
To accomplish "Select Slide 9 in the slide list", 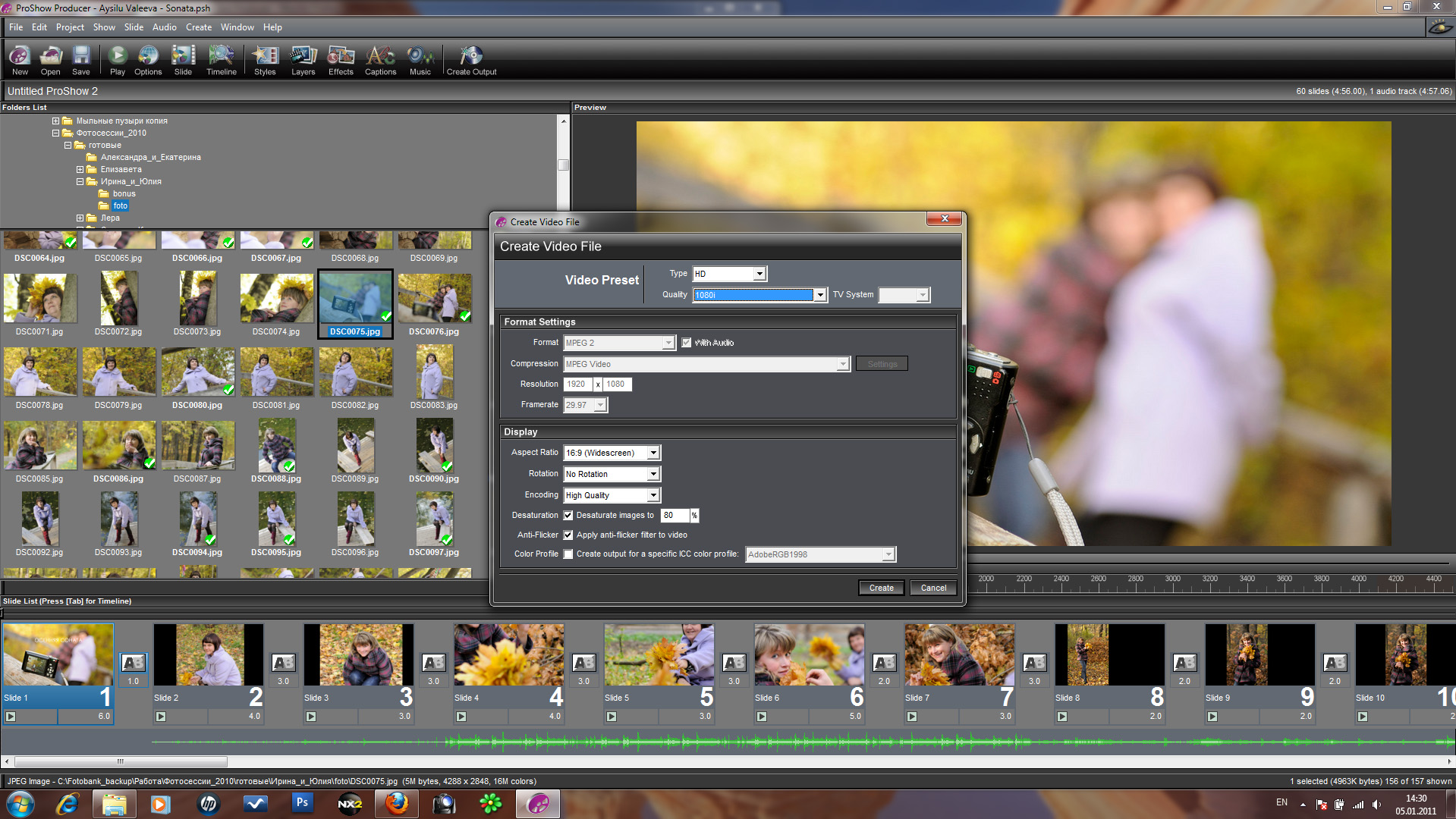I will (x=1259, y=673).
